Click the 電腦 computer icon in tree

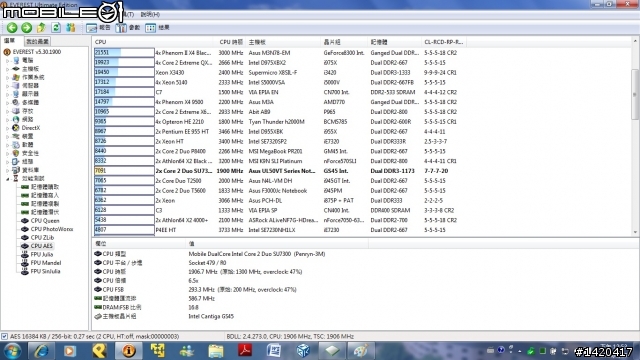(16, 60)
